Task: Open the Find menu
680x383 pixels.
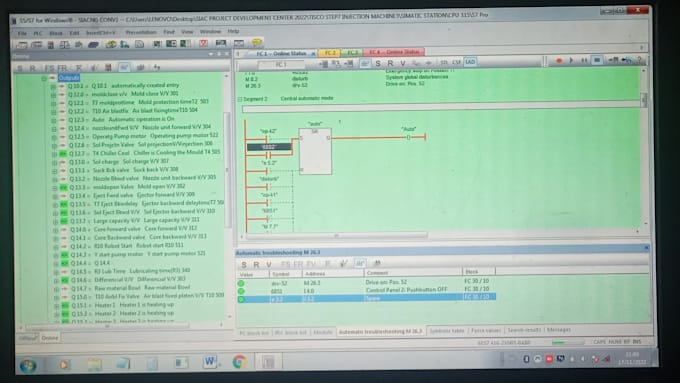Action: click(169, 32)
